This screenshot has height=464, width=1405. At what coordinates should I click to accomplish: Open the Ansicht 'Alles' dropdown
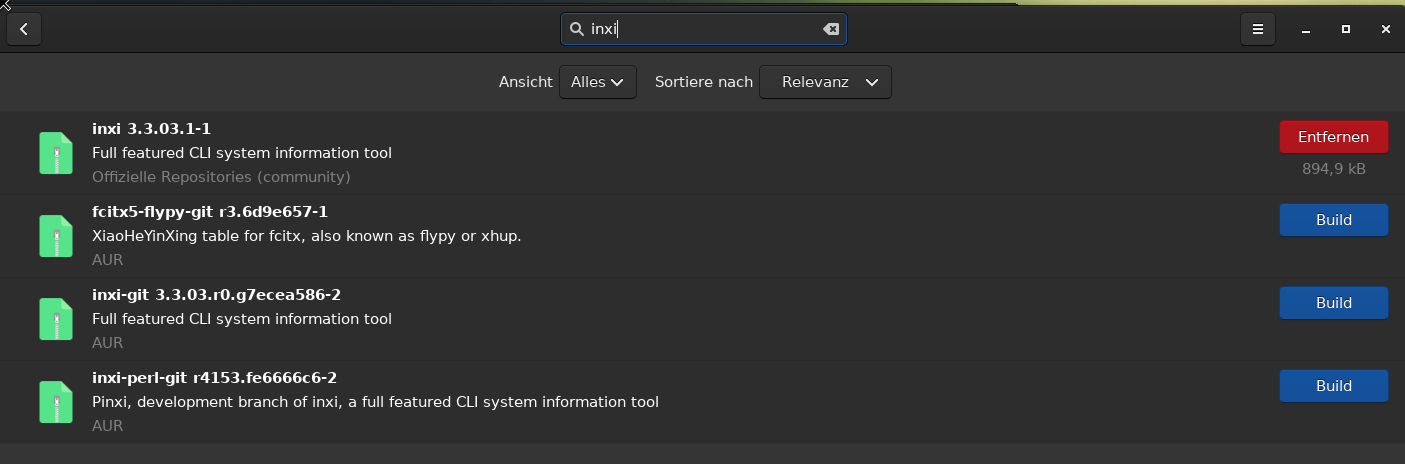597,82
